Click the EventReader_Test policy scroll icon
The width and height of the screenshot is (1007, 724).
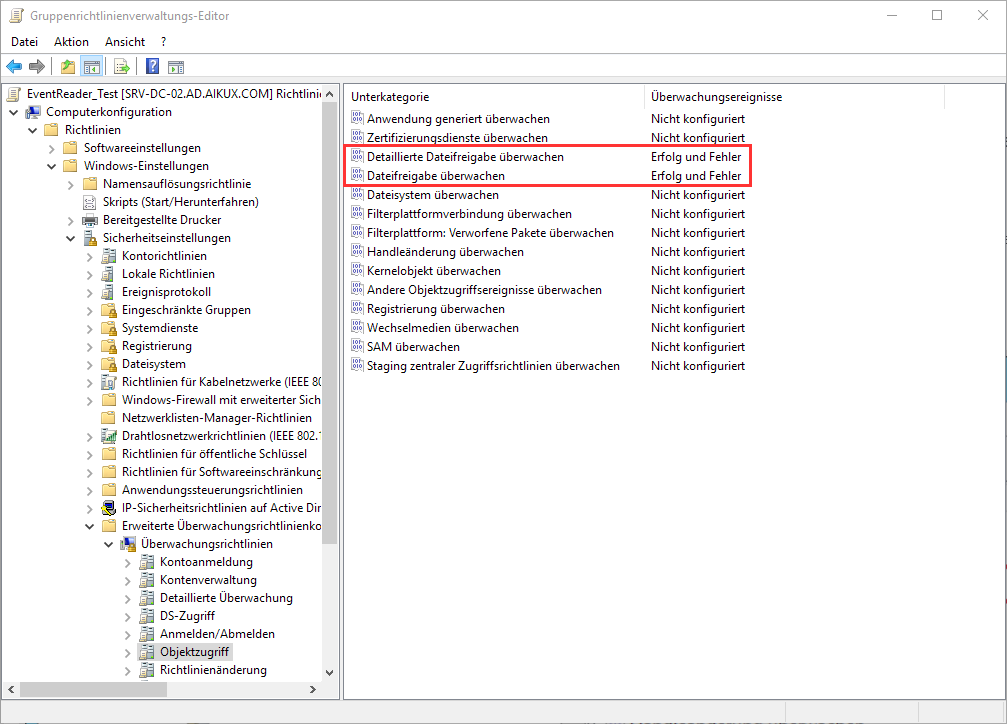point(13,94)
